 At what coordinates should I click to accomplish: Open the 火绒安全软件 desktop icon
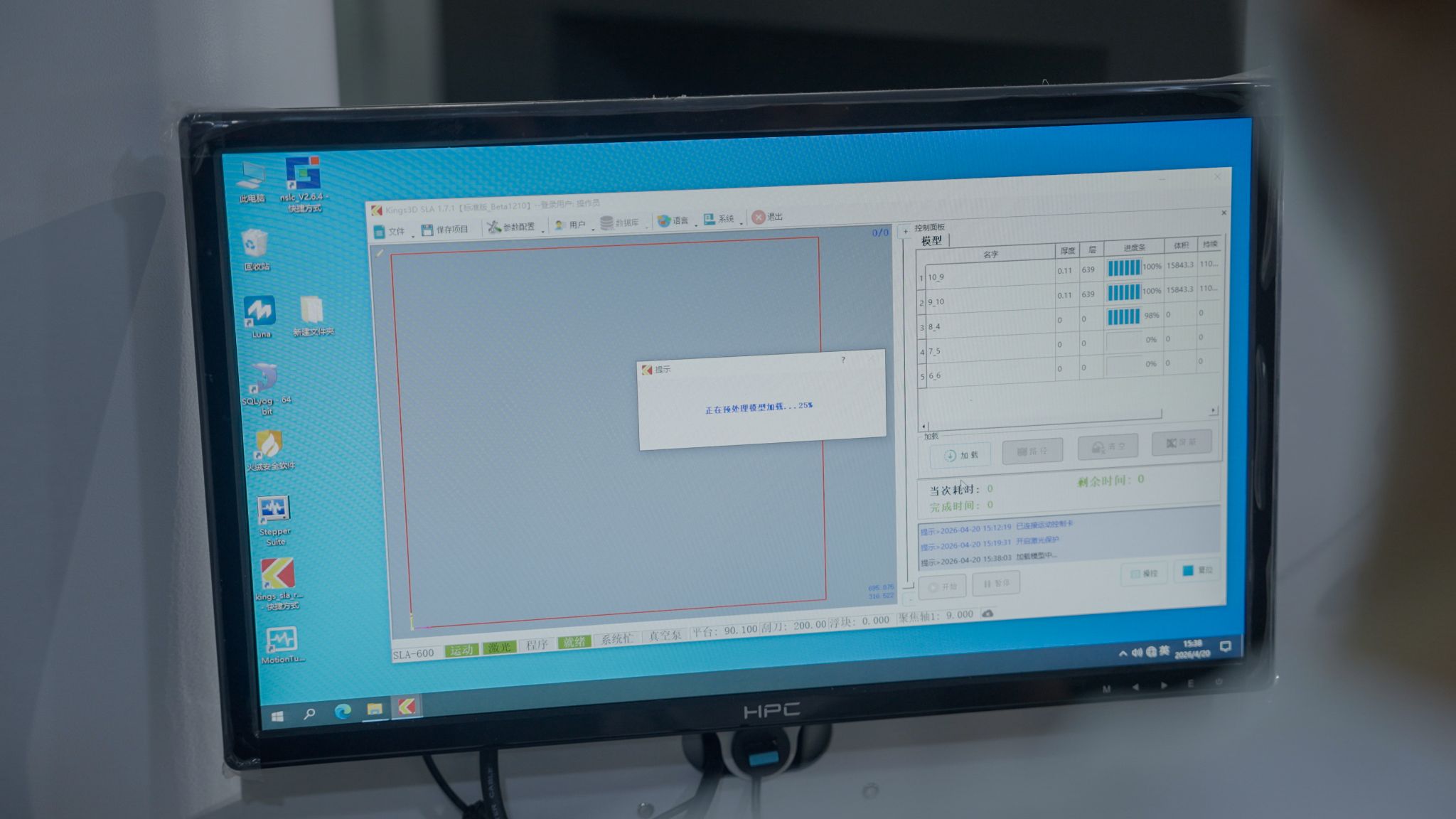(x=270, y=450)
